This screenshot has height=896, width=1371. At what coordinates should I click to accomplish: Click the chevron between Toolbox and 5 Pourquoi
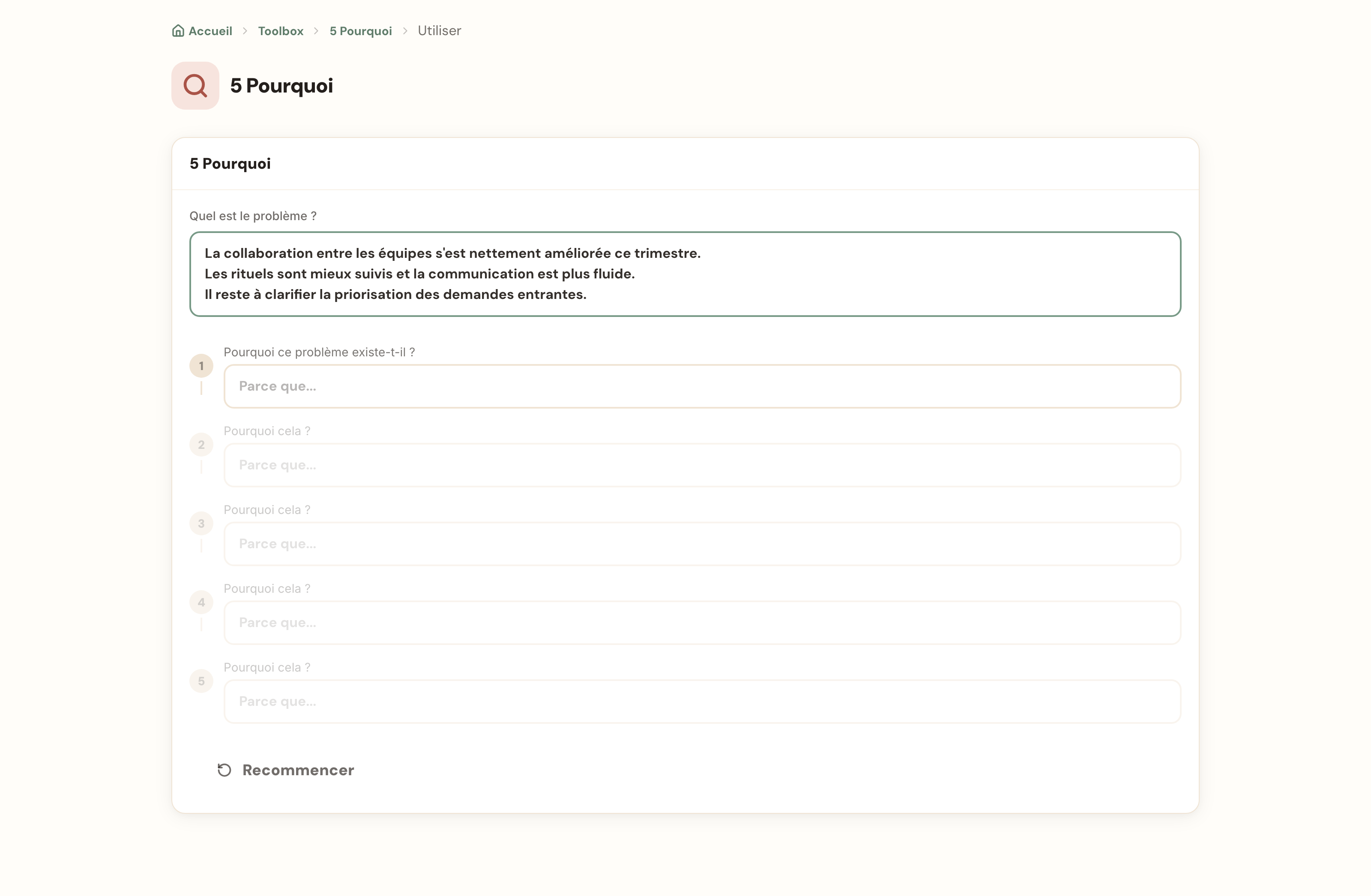316,30
